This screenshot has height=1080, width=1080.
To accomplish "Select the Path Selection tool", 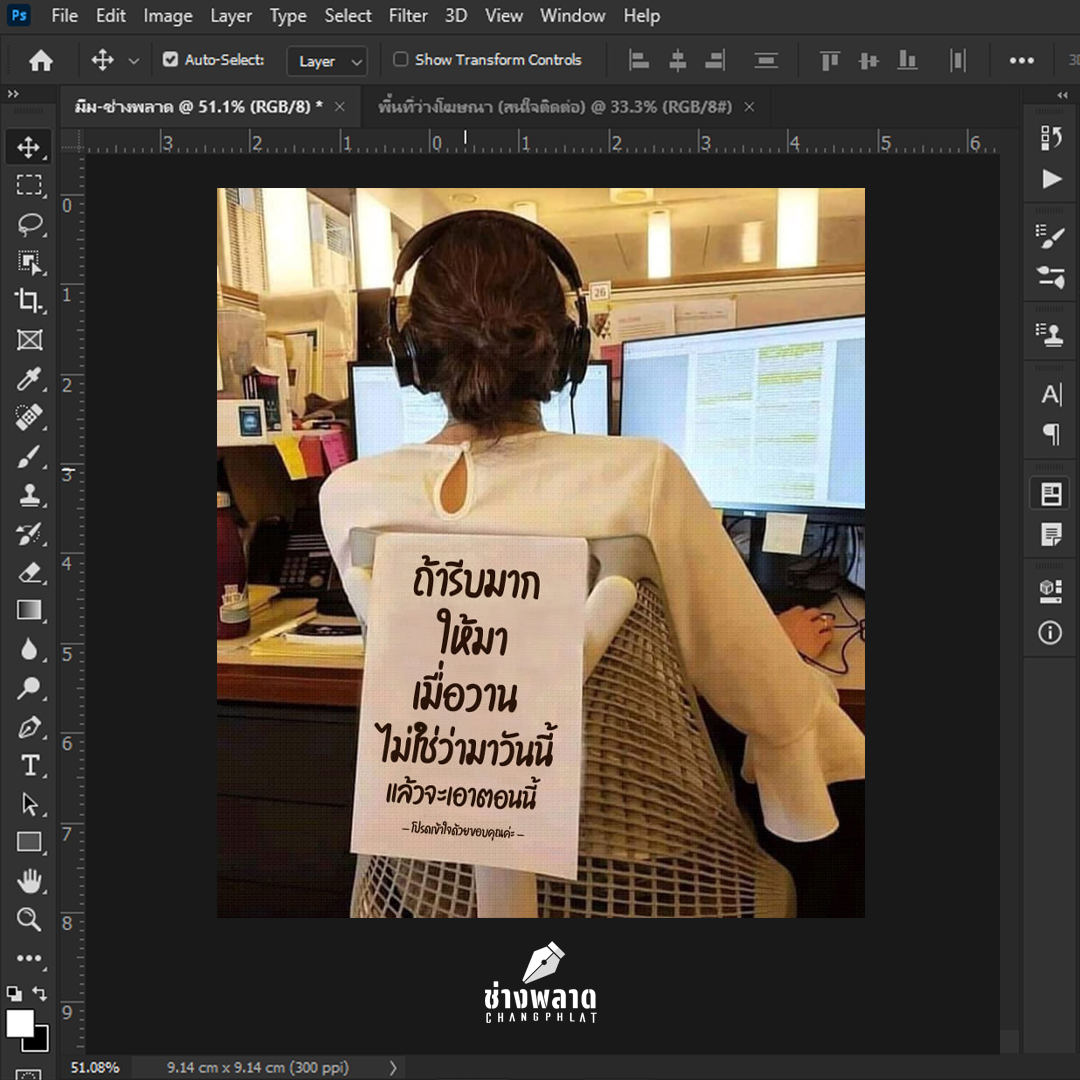I will pyautogui.click(x=28, y=804).
